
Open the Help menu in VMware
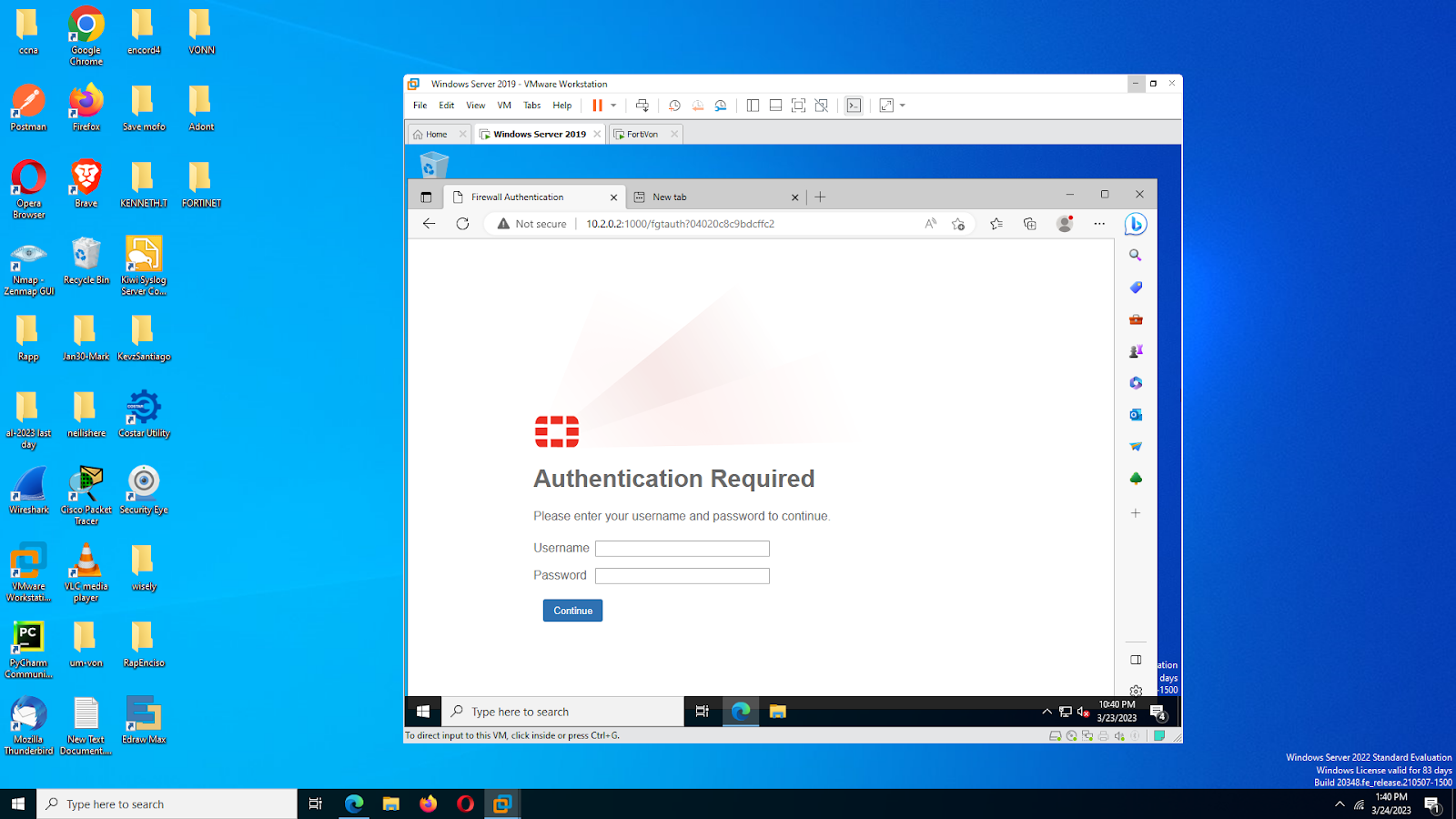click(x=562, y=106)
